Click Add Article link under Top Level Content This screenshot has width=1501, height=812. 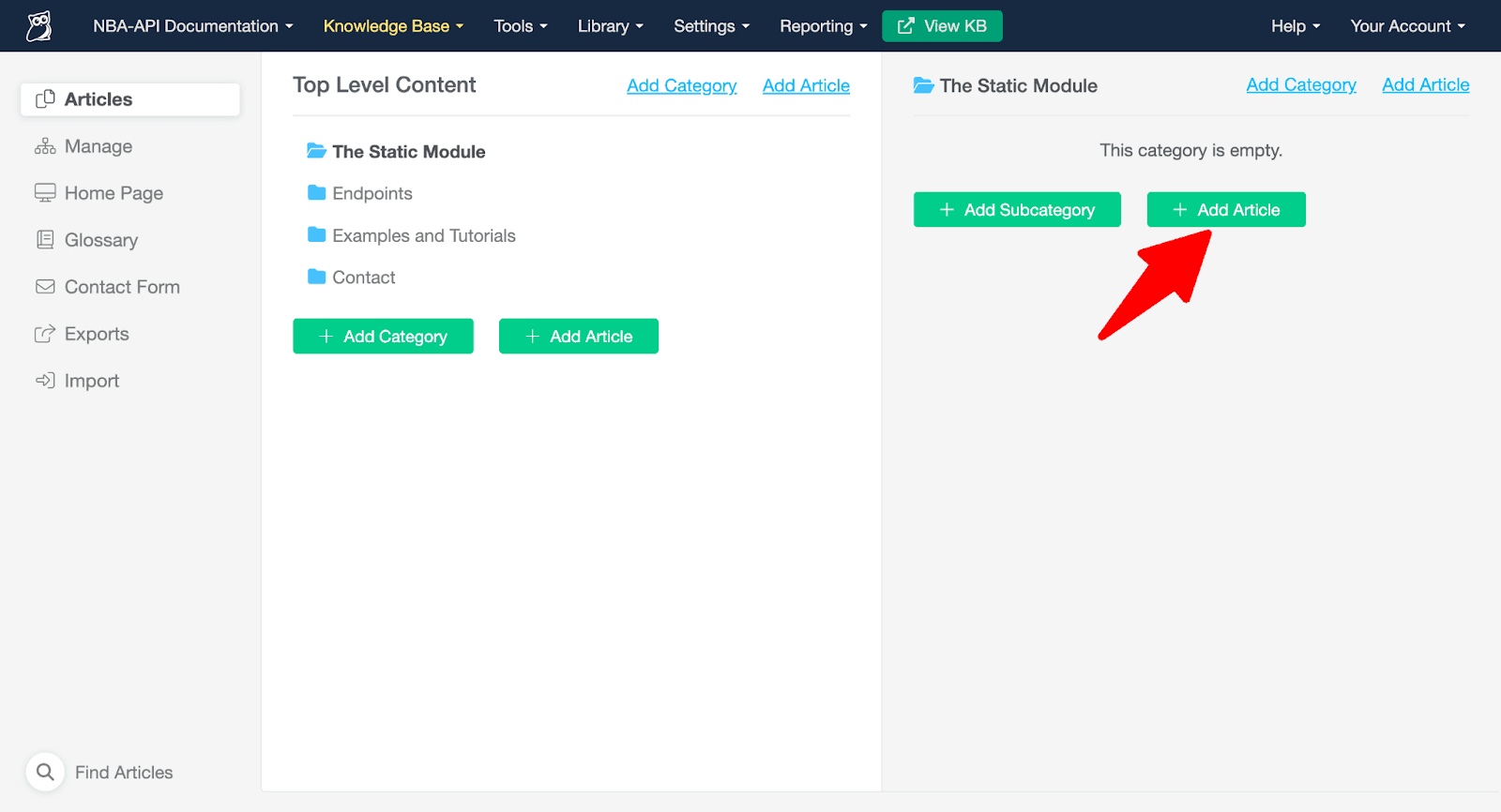[806, 85]
